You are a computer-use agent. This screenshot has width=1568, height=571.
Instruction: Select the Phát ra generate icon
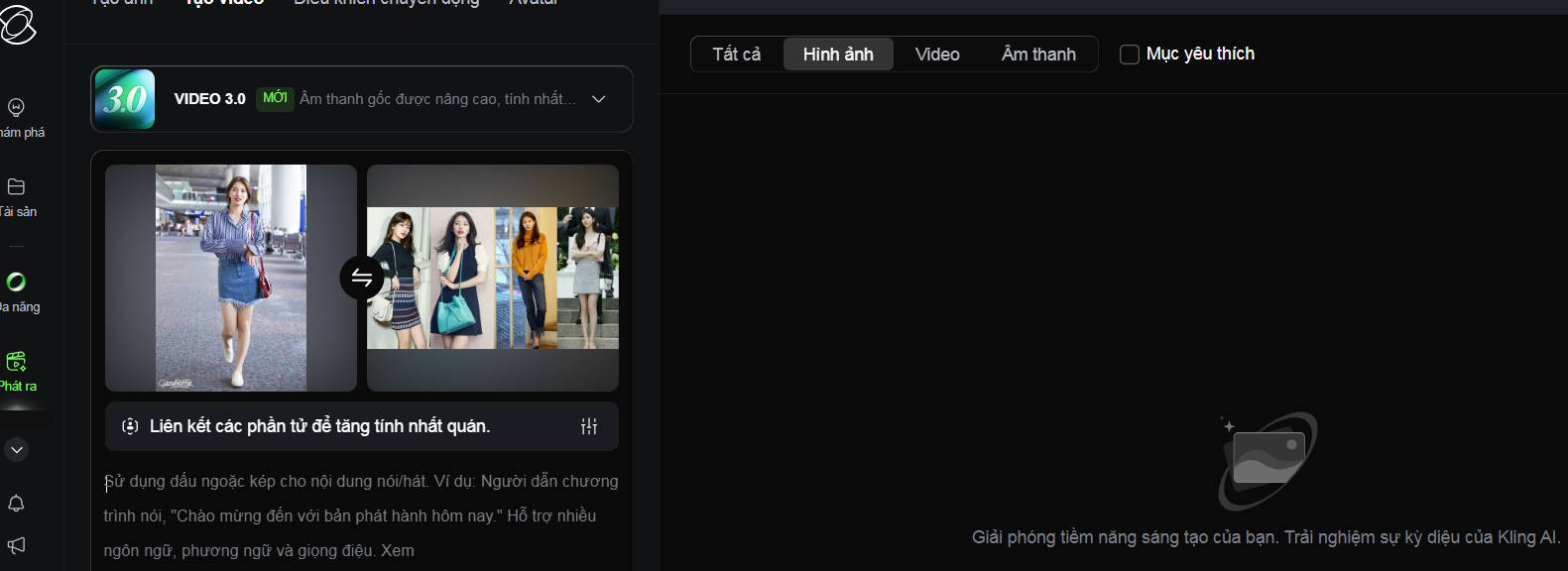[16, 362]
